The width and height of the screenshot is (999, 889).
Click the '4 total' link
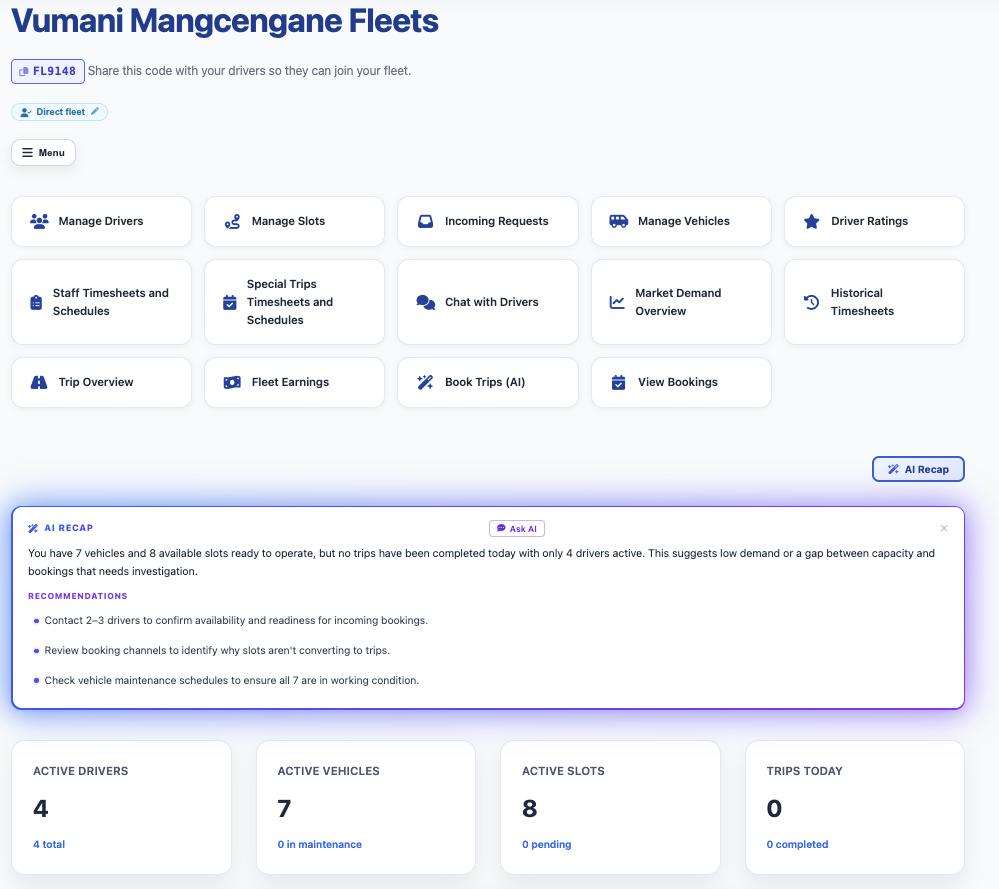coord(49,844)
